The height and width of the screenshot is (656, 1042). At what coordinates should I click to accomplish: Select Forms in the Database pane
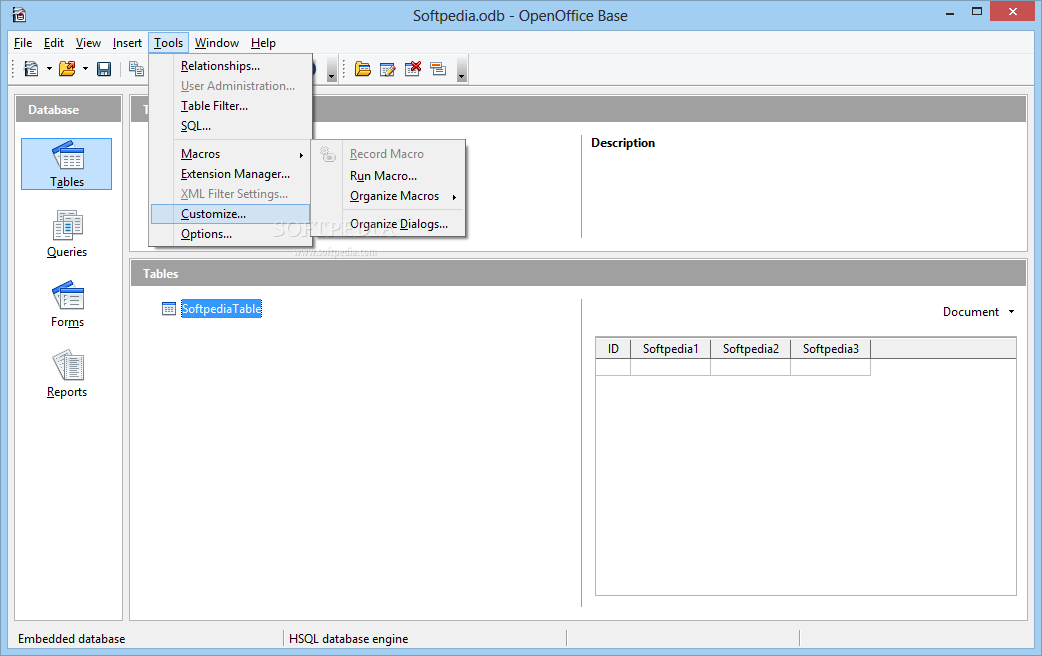coord(66,304)
